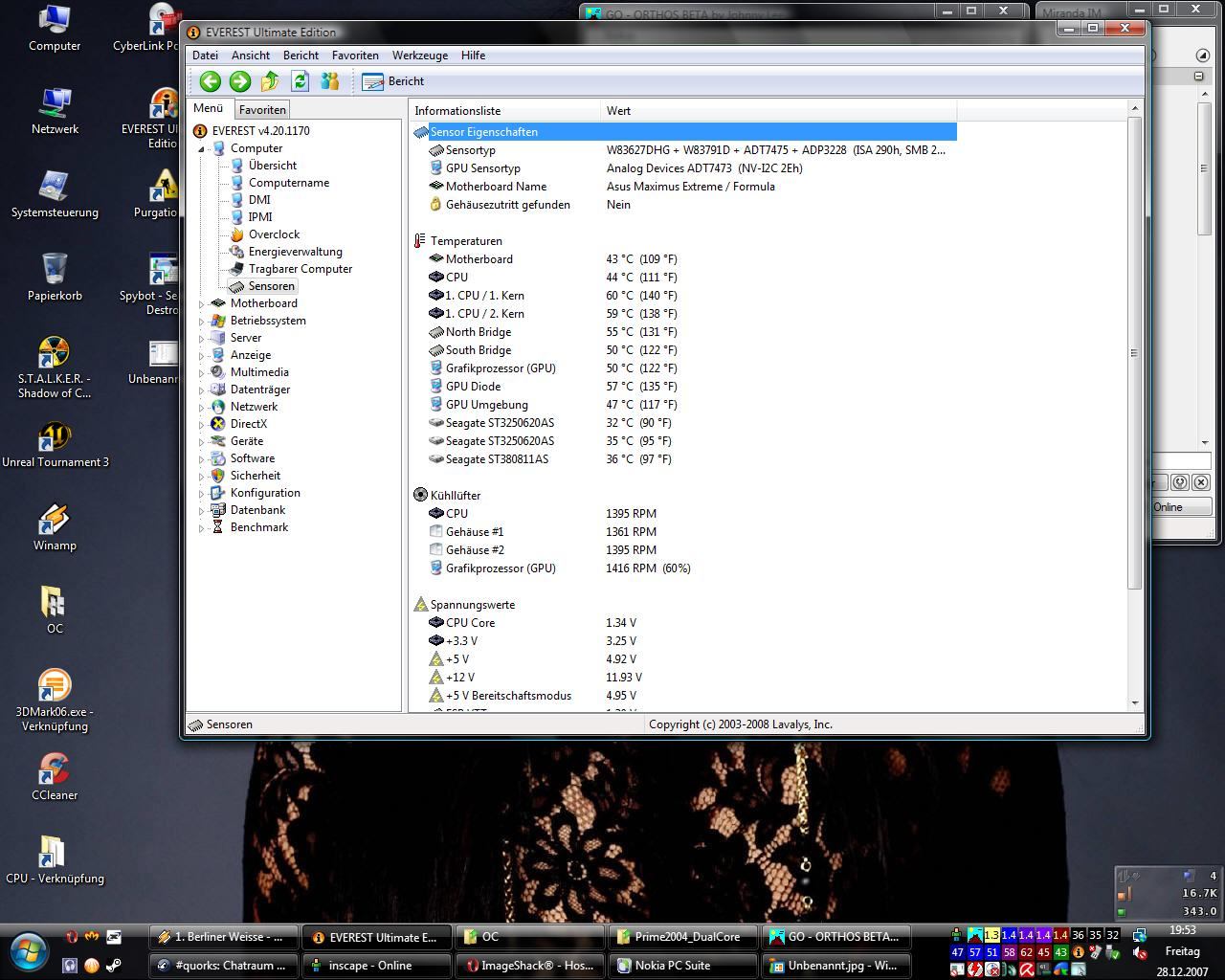Select Datenbank tree item
The image size is (1225, 980).
pos(257,510)
